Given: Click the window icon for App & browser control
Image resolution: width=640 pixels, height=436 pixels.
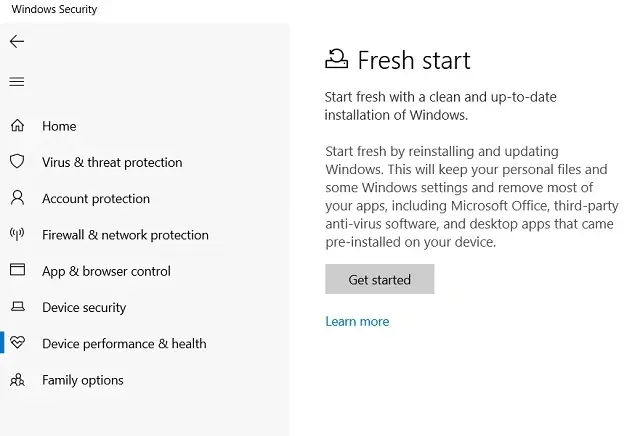Looking at the screenshot, I should pos(17,269).
